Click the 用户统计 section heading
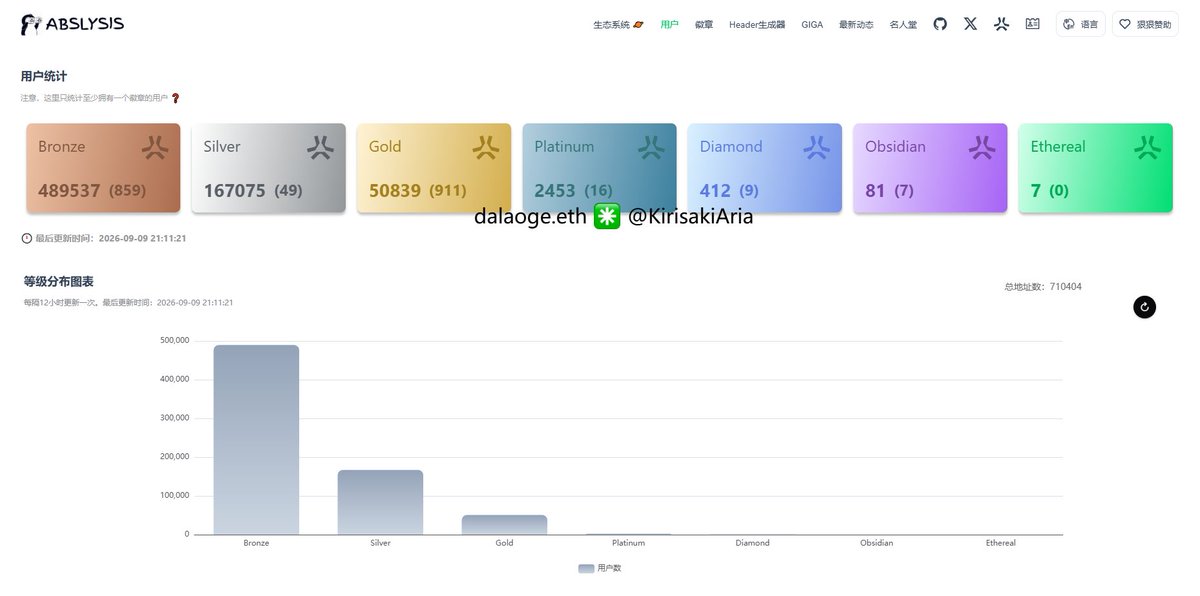 (x=44, y=76)
